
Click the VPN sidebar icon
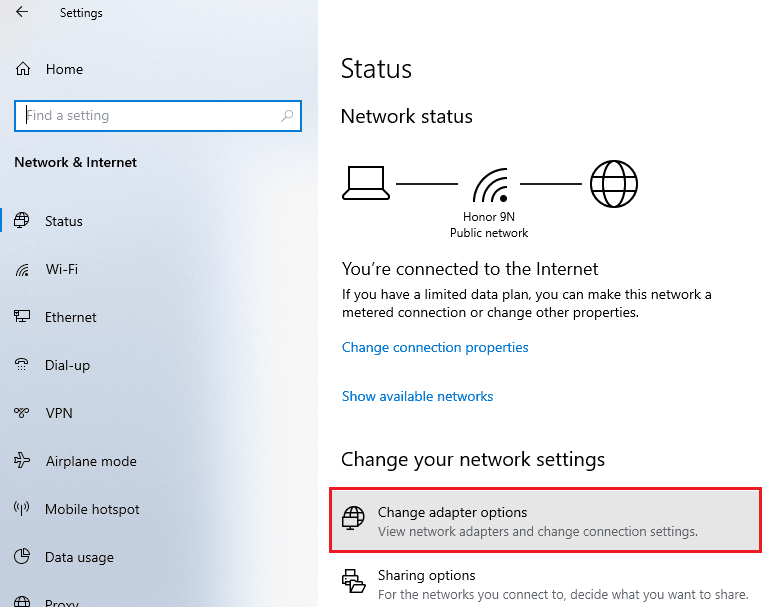click(23, 413)
